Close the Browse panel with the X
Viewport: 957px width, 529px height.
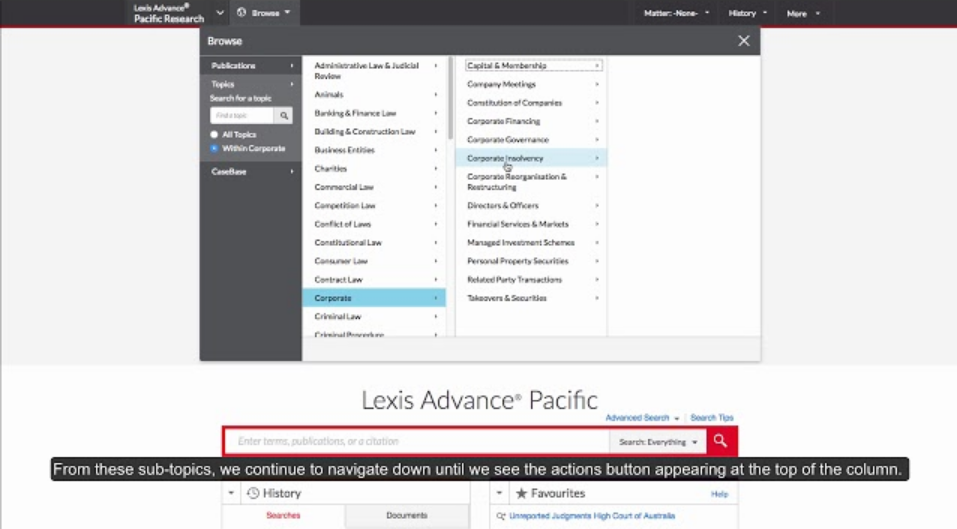[743, 41]
